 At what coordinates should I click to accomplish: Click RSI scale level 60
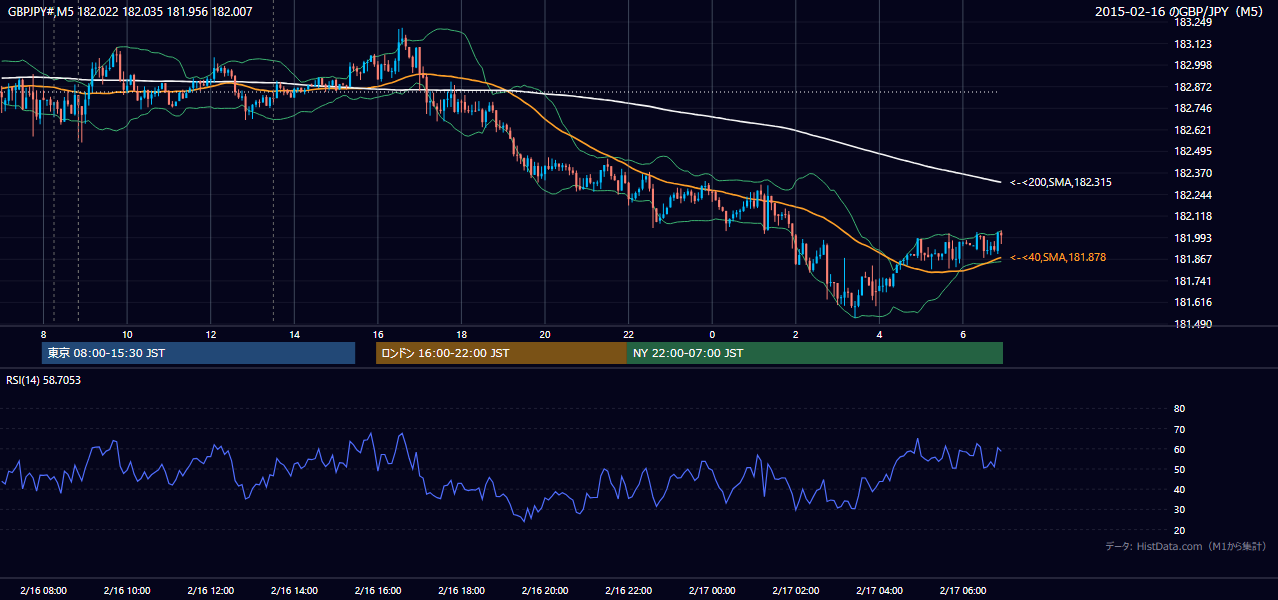pos(1179,449)
